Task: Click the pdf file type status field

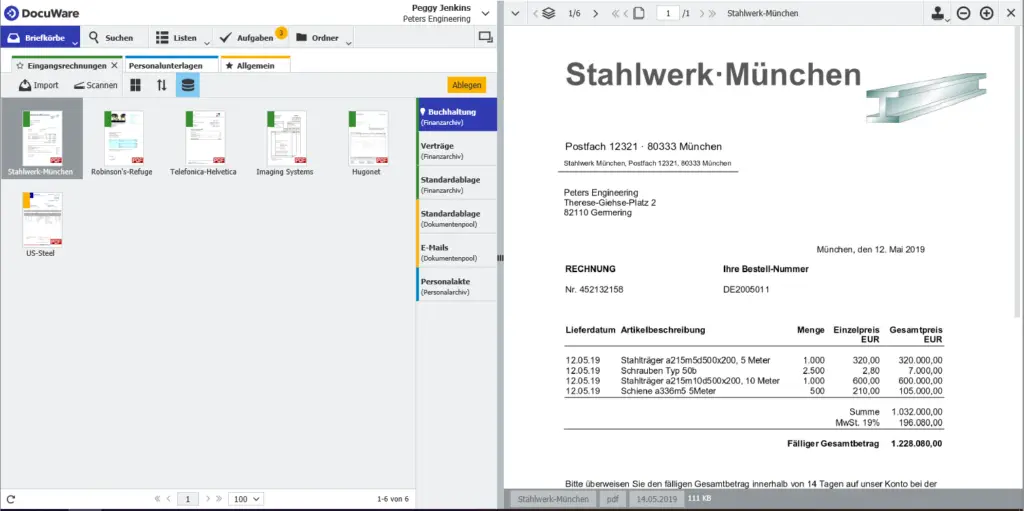Action: [x=612, y=499]
